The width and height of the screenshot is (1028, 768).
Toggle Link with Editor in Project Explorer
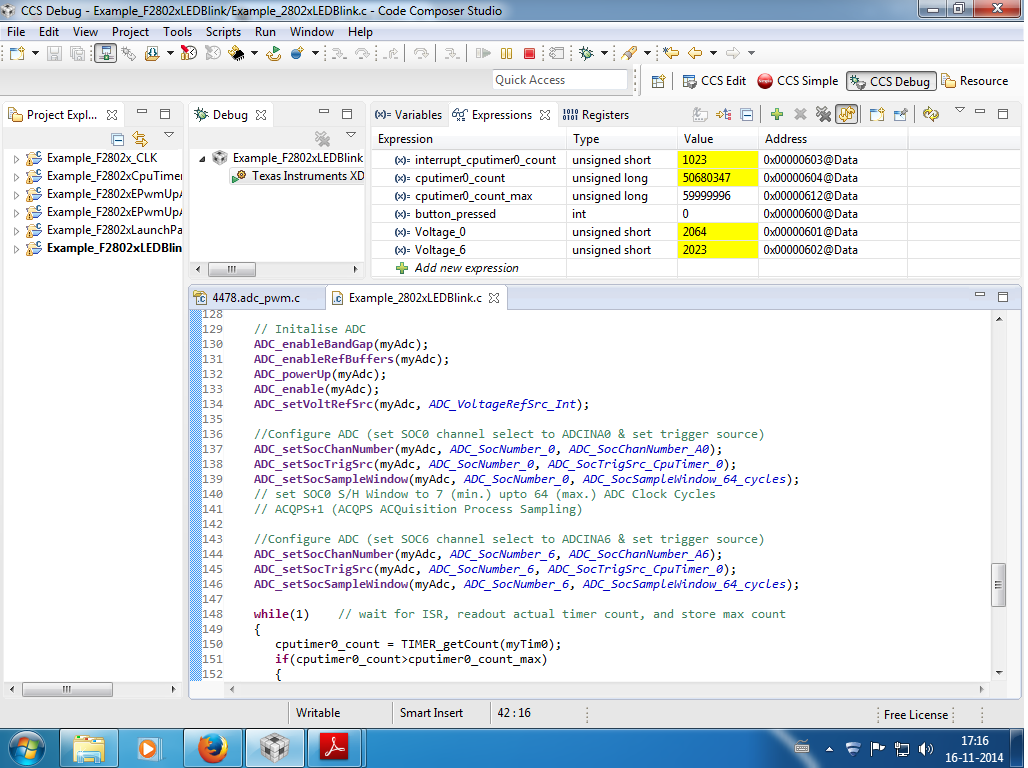click(x=140, y=139)
